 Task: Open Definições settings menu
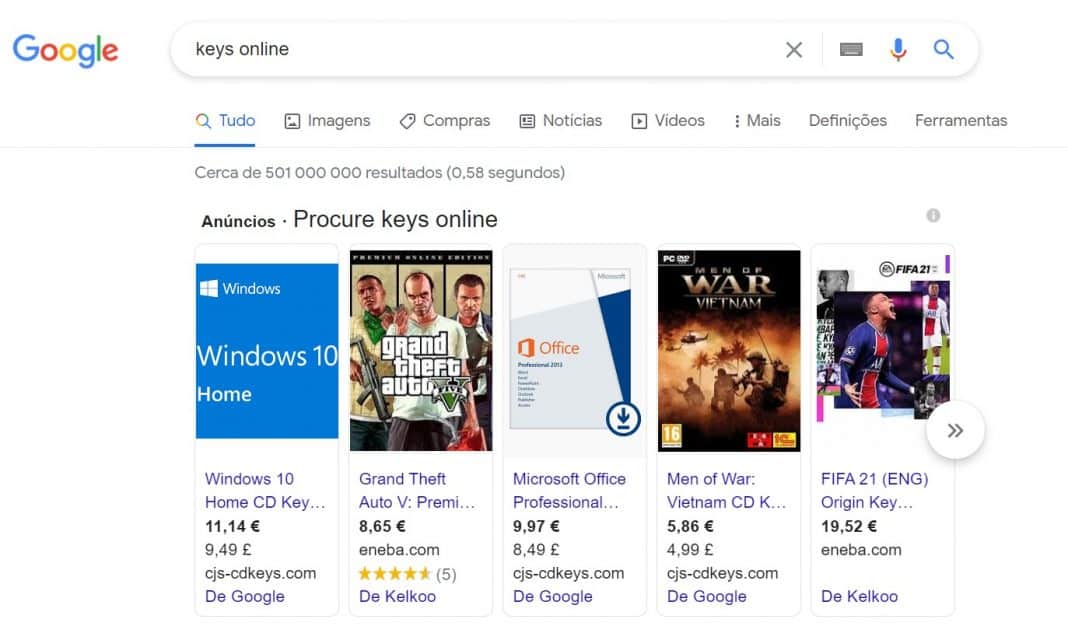[847, 121]
